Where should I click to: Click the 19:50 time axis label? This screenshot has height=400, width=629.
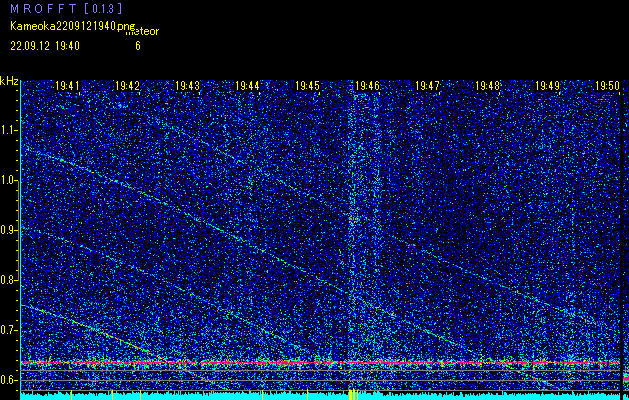point(607,86)
